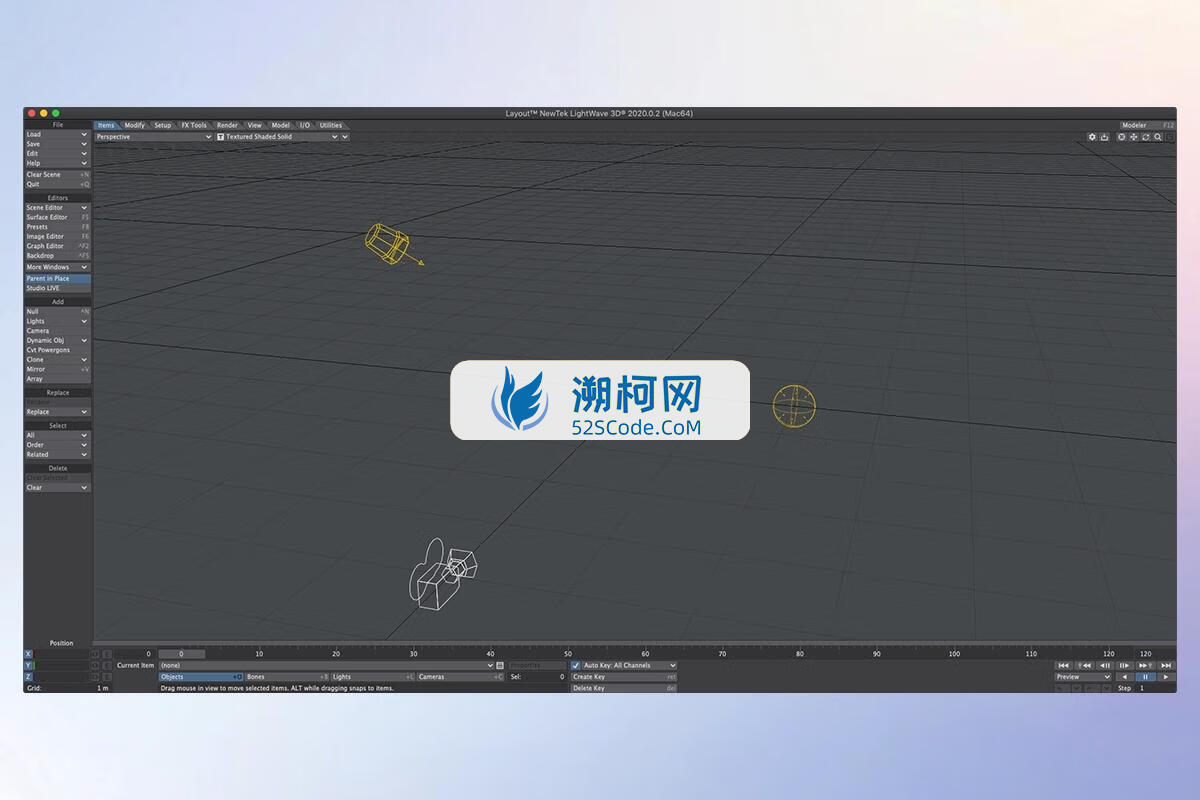Switch item mode to Lights
The height and width of the screenshot is (800, 1200).
373,677
